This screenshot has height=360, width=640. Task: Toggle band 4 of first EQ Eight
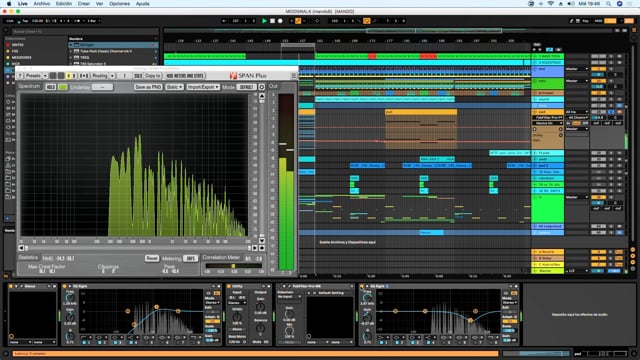click(131, 342)
